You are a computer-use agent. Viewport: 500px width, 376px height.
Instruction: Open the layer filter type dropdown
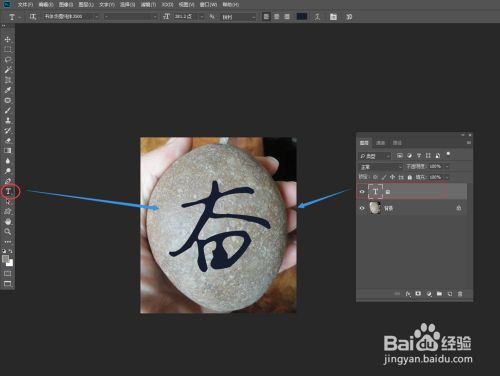(x=375, y=156)
